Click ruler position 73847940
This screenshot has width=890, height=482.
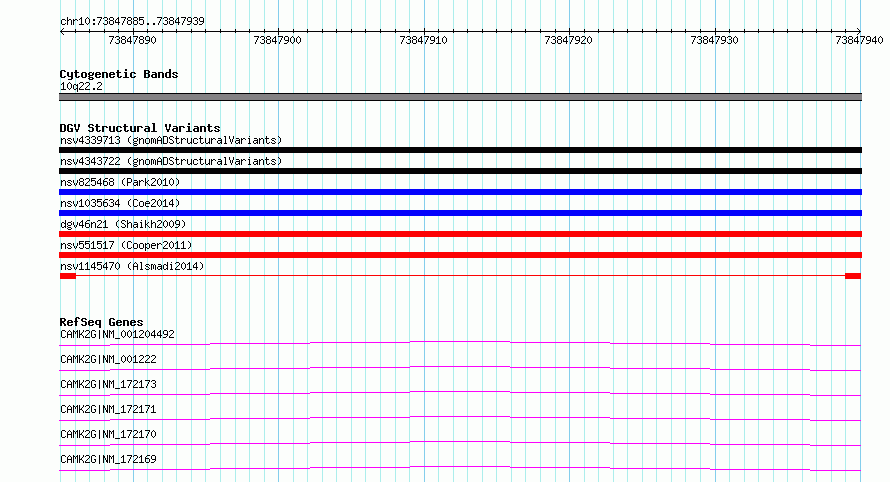click(859, 40)
